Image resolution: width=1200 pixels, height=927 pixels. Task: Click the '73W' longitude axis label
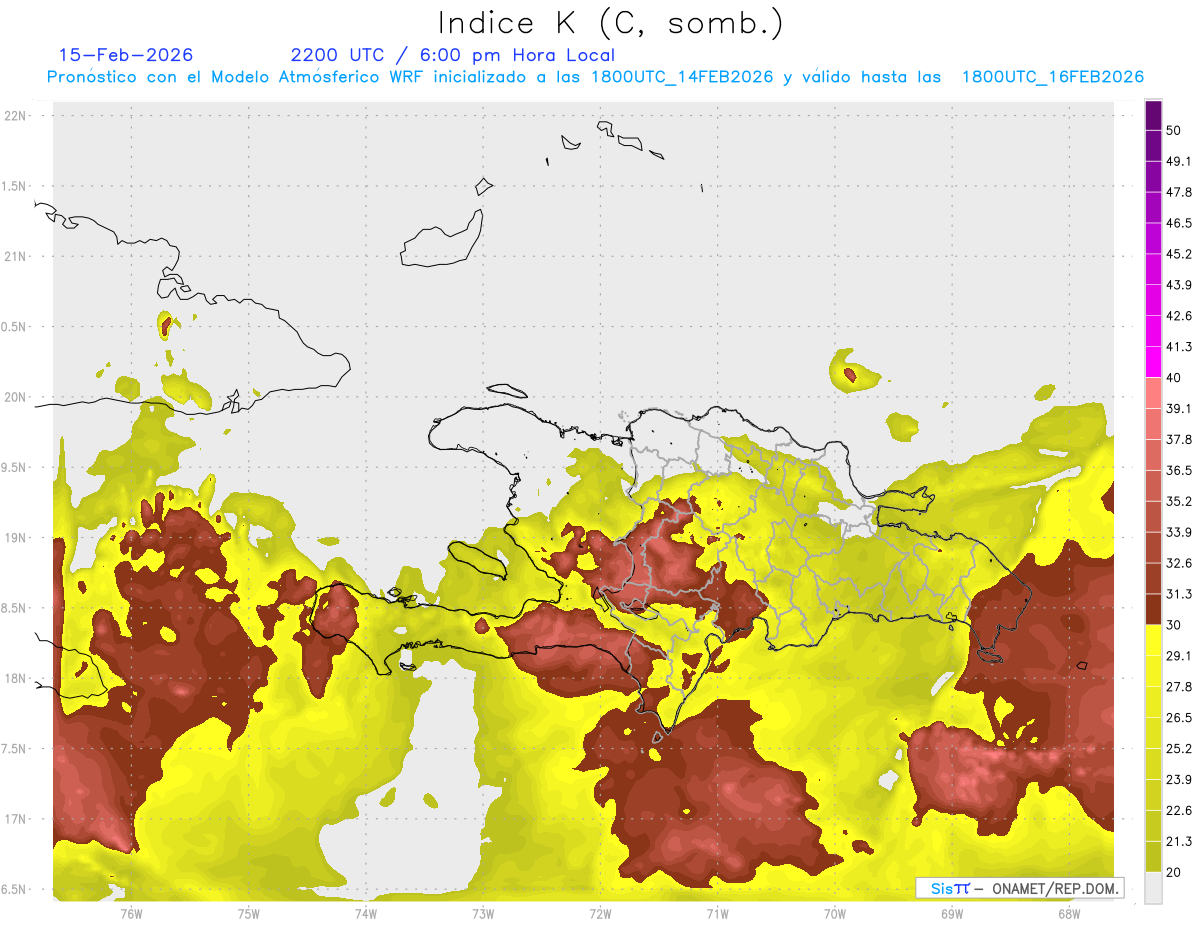click(x=483, y=914)
